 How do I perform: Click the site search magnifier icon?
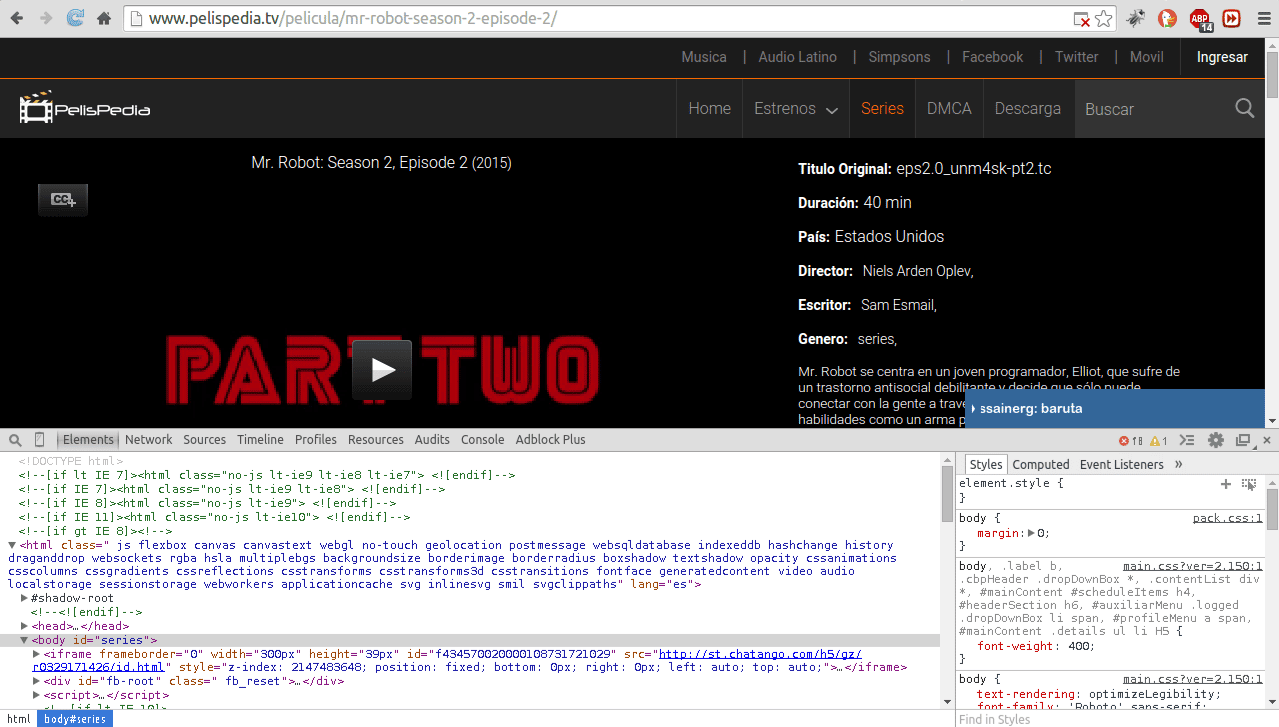[1244, 108]
